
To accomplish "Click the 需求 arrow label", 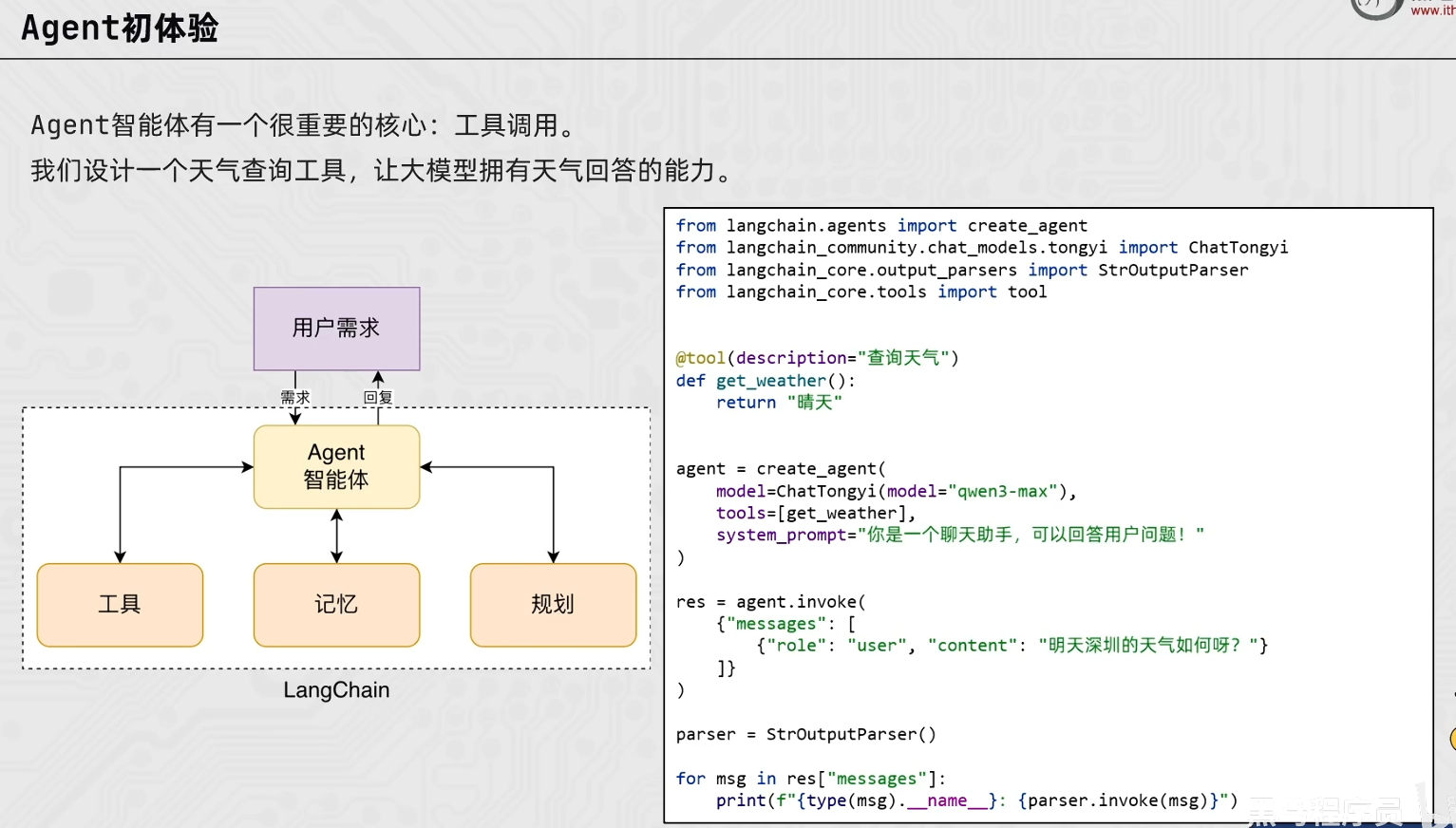I will pyautogui.click(x=294, y=397).
